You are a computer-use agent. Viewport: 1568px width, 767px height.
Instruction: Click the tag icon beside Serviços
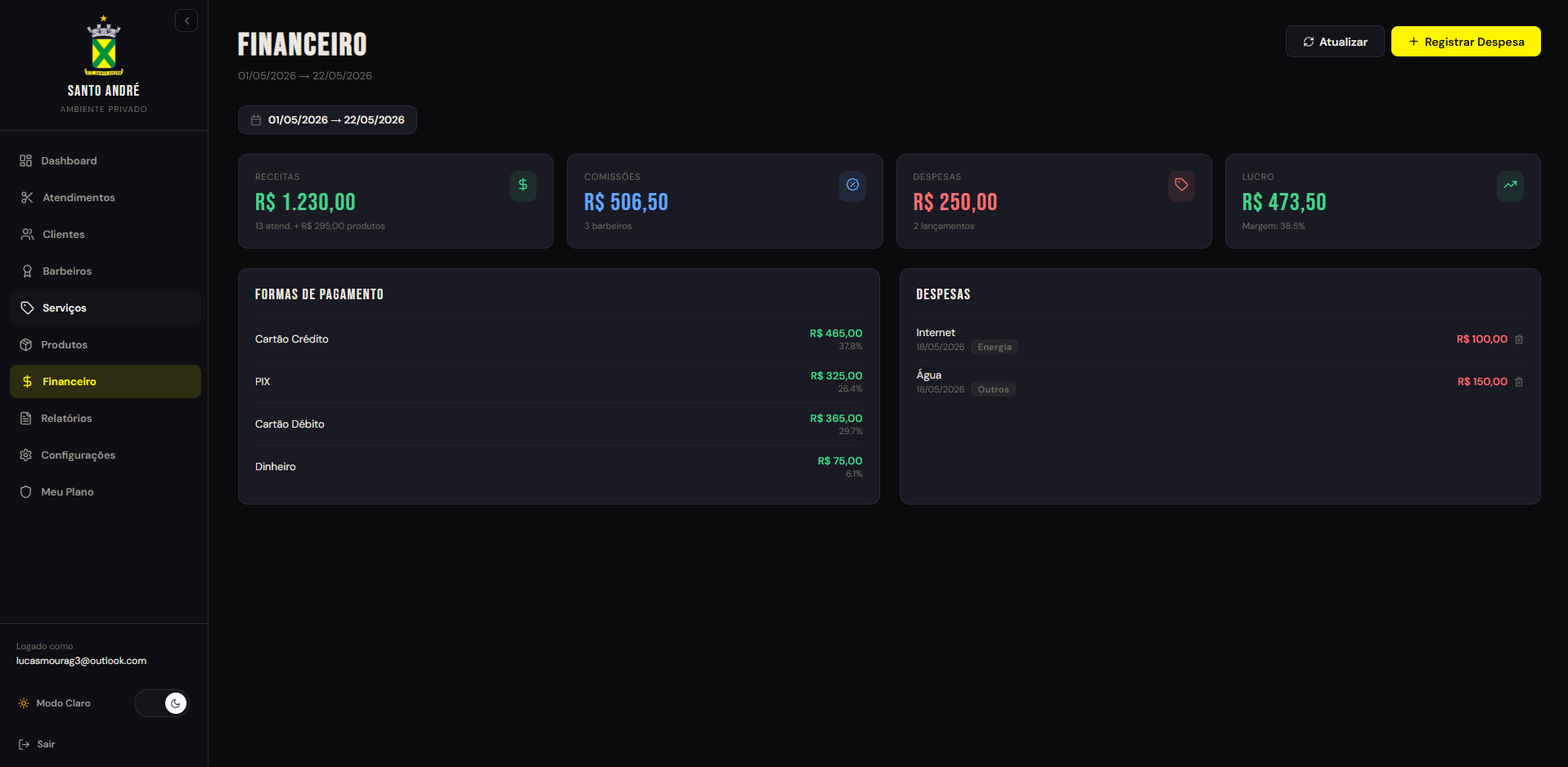(27, 308)
